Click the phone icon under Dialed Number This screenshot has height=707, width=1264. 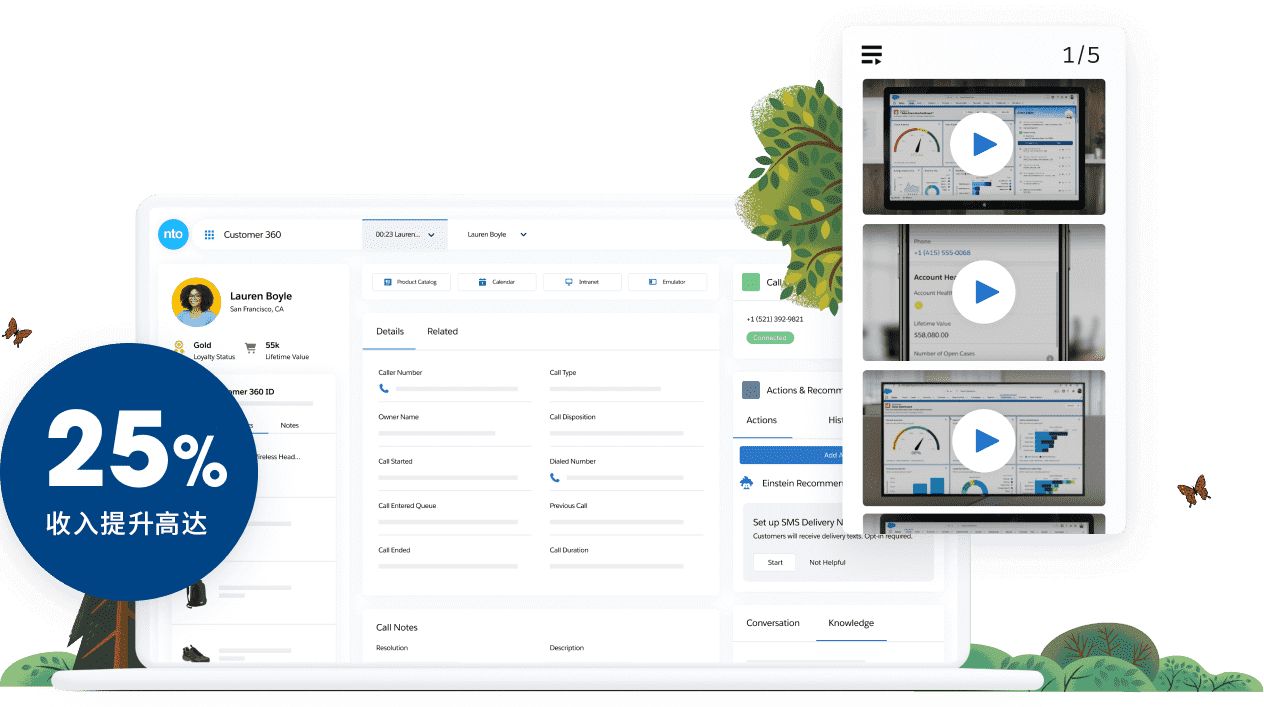555,477
